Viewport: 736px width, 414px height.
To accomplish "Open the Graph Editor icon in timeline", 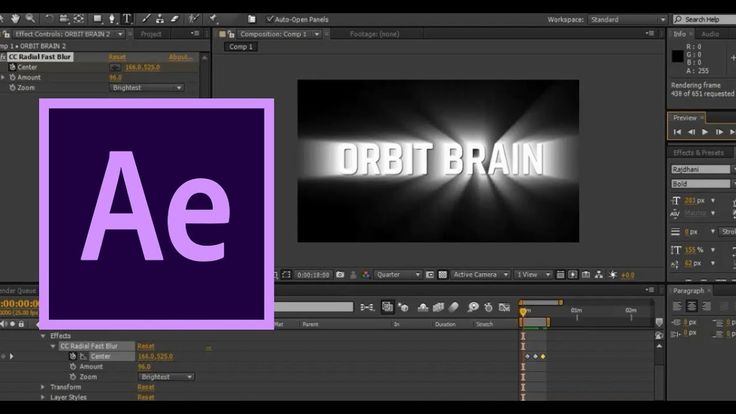I will point(505,307).
